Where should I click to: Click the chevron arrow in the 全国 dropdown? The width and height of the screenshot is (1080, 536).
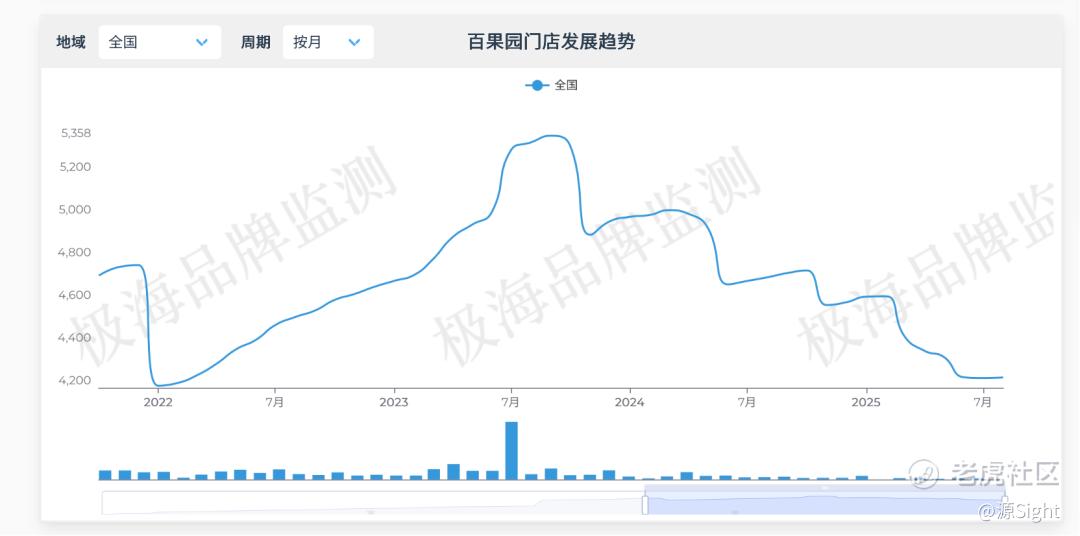click(x=202, y=43)
